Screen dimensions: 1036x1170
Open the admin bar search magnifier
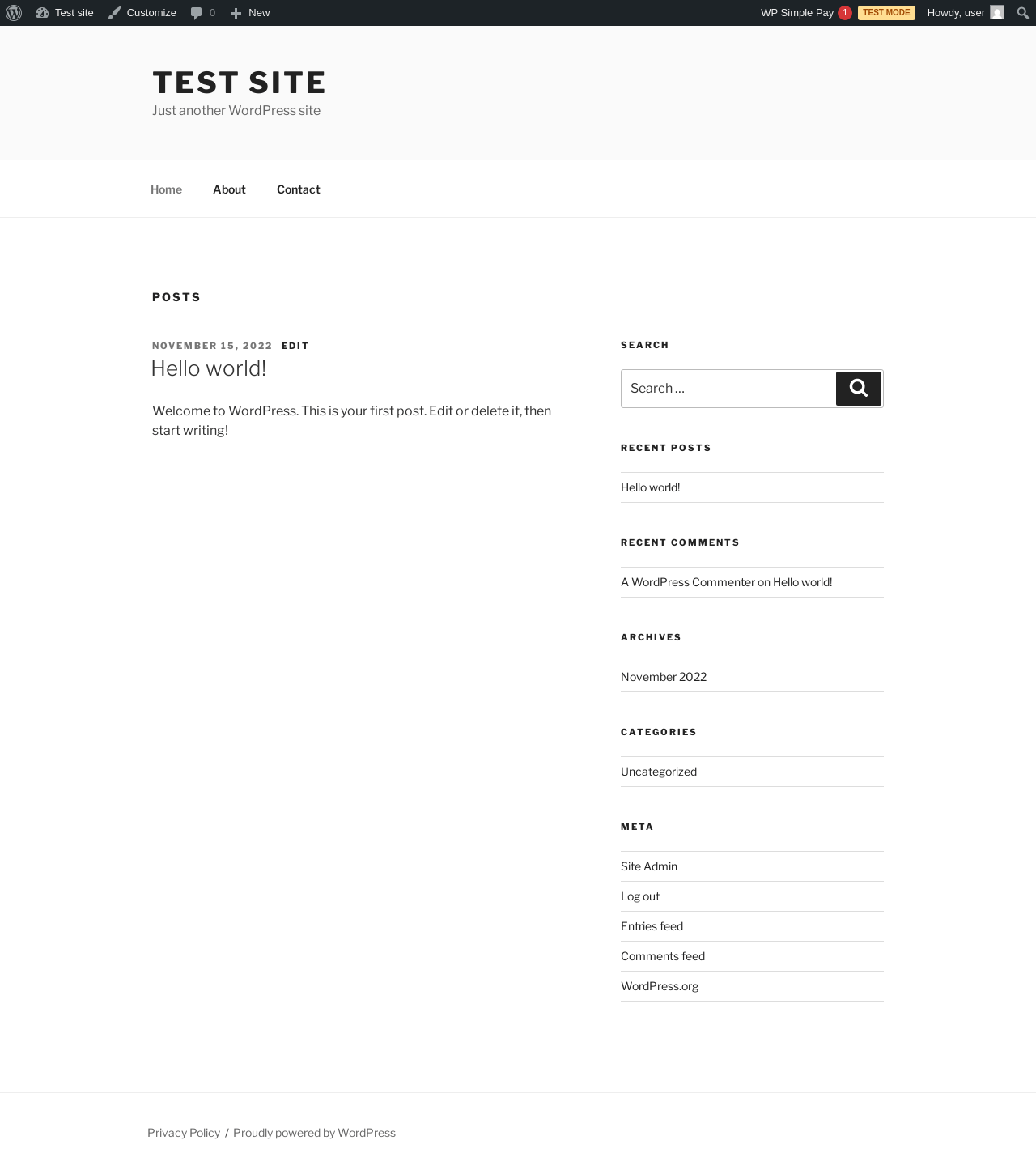(1022, 13)
